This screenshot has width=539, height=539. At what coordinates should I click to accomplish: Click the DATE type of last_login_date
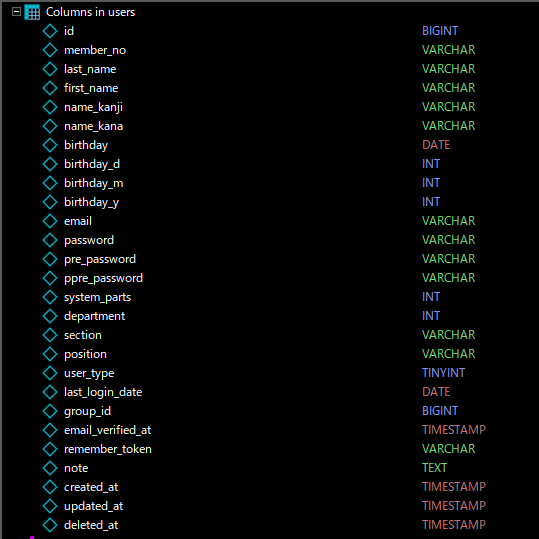point(436,392)
